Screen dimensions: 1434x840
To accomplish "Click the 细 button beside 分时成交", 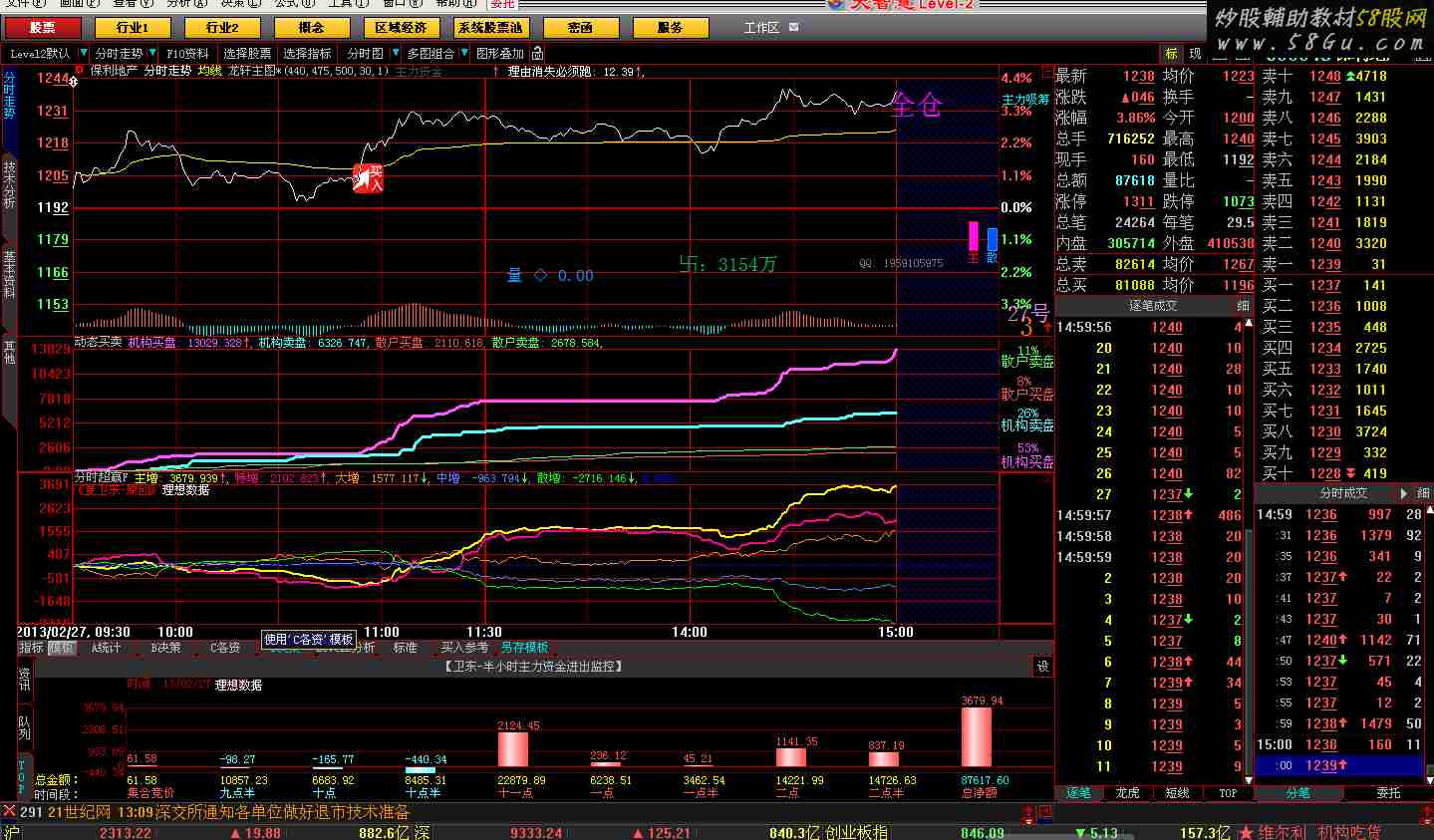I will click(x=1421, y=493).
